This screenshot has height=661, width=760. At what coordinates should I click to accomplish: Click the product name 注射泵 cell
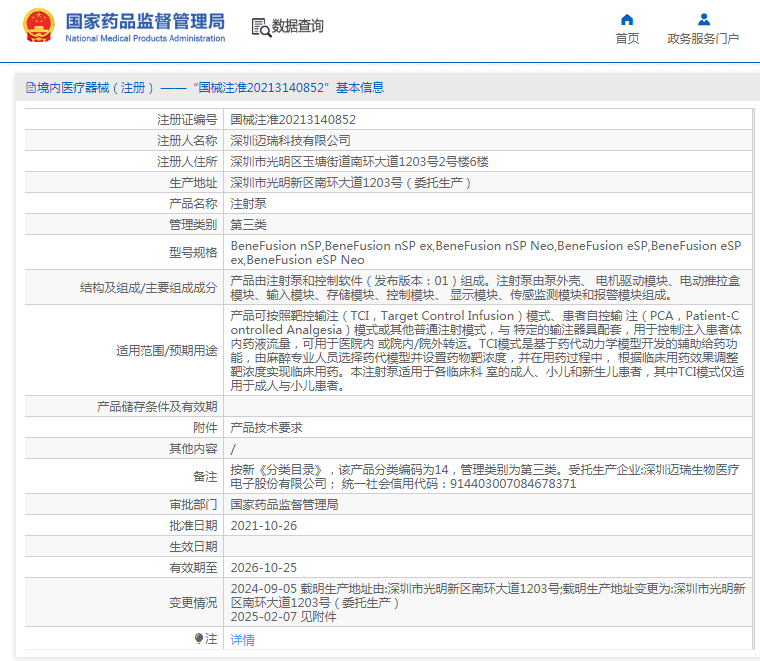(x=248, y=203)
